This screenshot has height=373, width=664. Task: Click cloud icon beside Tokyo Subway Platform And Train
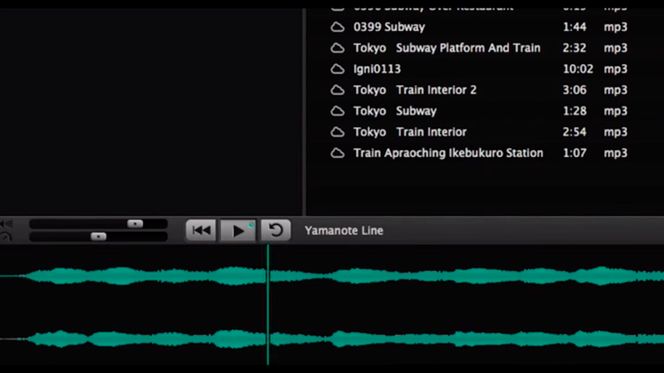coord(338,48)
